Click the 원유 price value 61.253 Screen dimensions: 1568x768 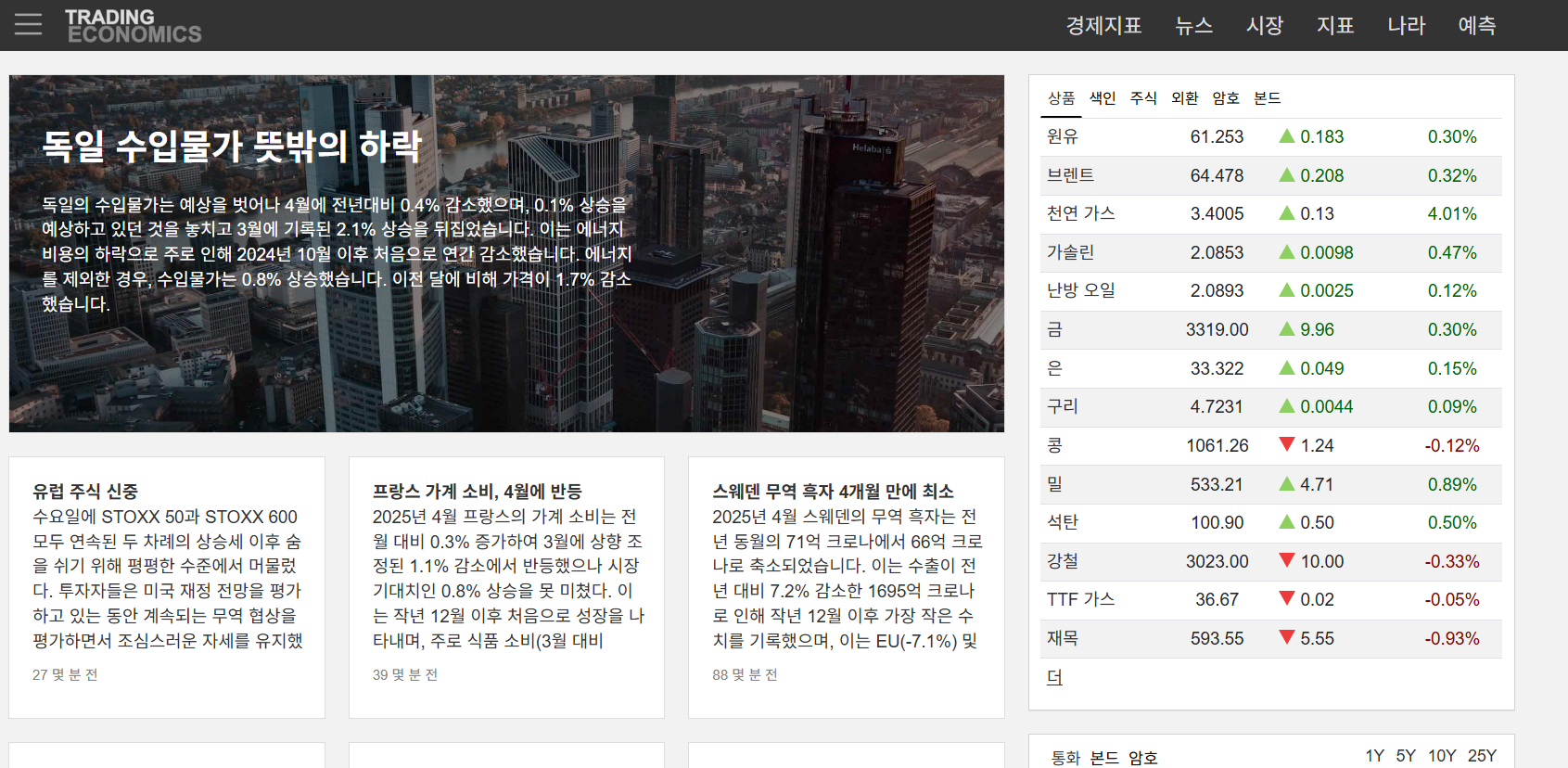(x=1217, y=136)
